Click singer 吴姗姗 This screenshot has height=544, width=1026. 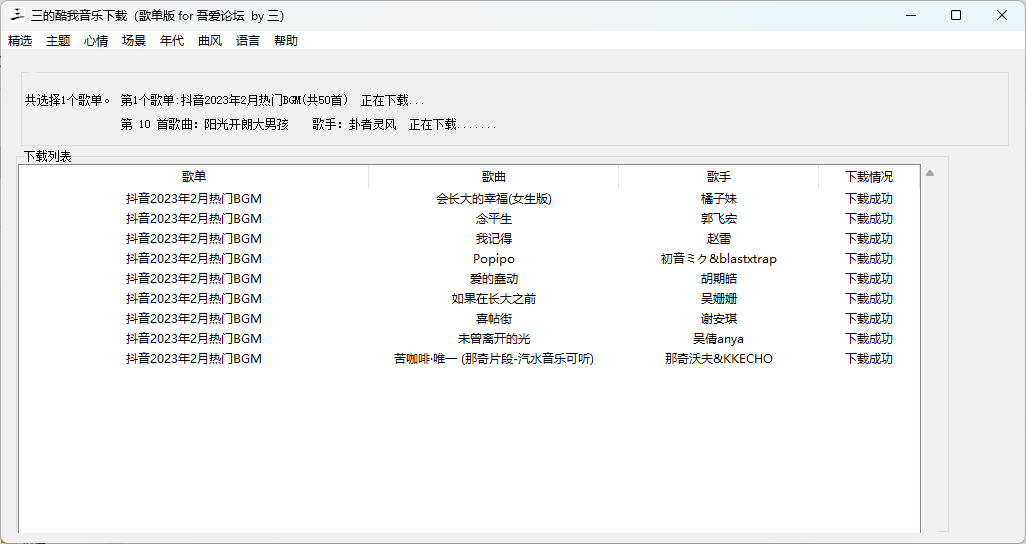(x=718, y=299)
